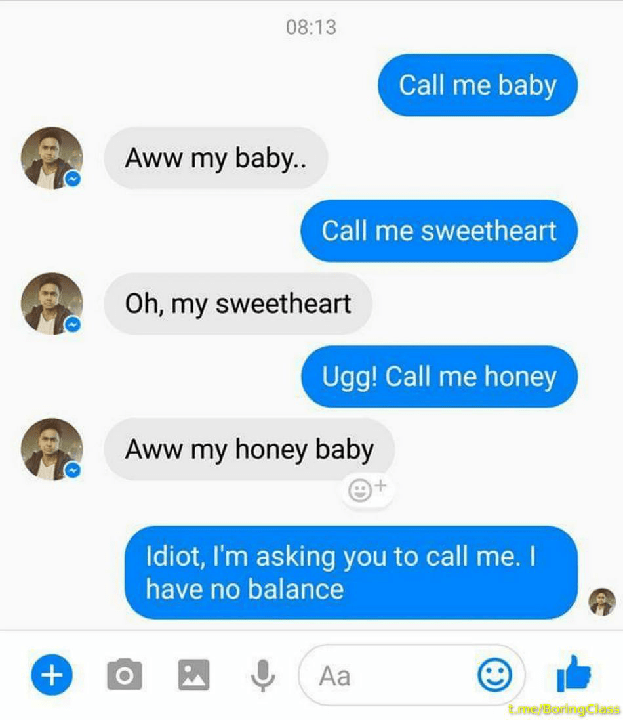Viewport: 623px width, 720px height.
Task: Open sender avatar beside 'Aww my baby..'
Action: [52, 158]
